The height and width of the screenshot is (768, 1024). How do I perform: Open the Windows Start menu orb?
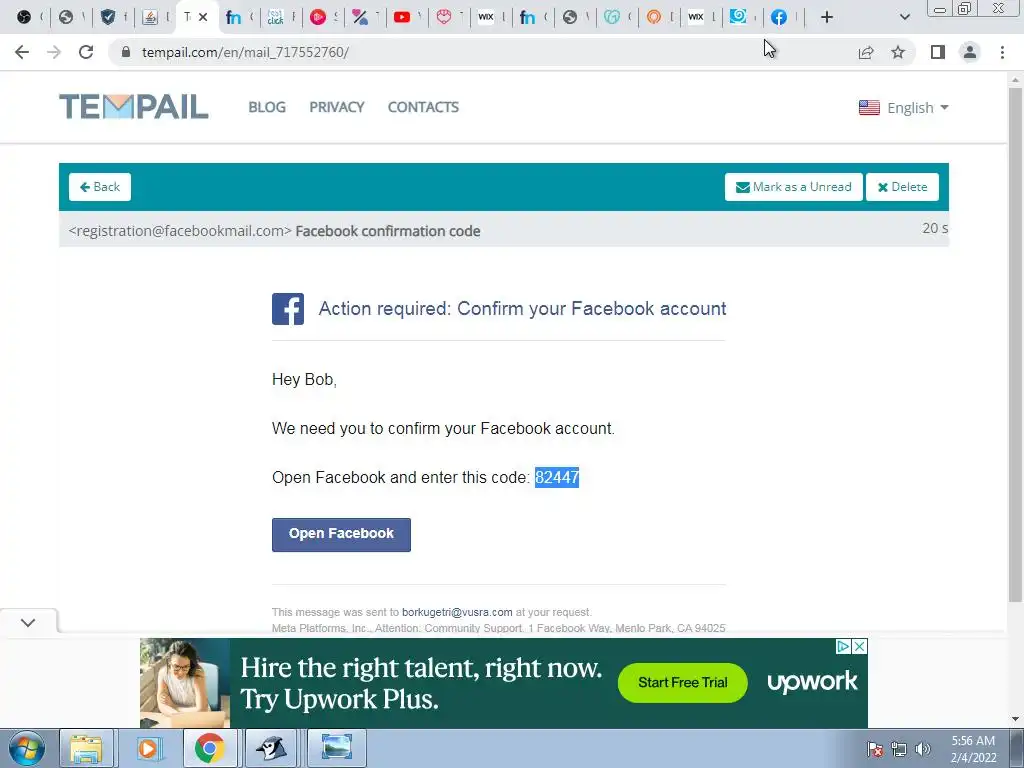[x=27, y=748]
